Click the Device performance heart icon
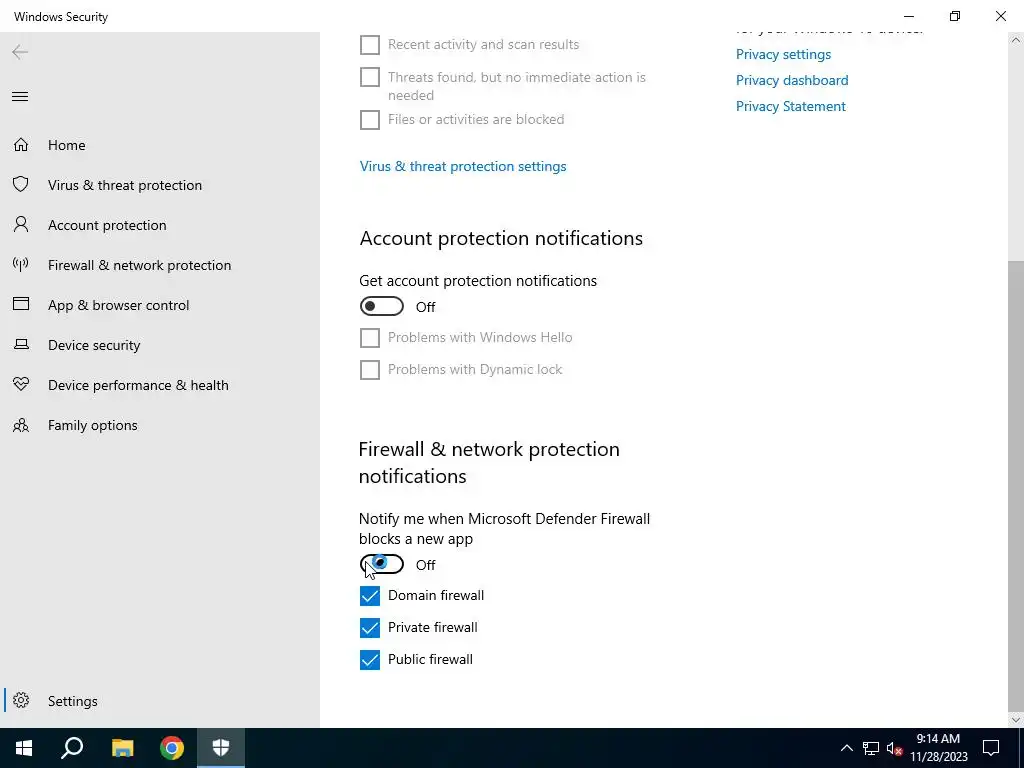 coord(21,384)
